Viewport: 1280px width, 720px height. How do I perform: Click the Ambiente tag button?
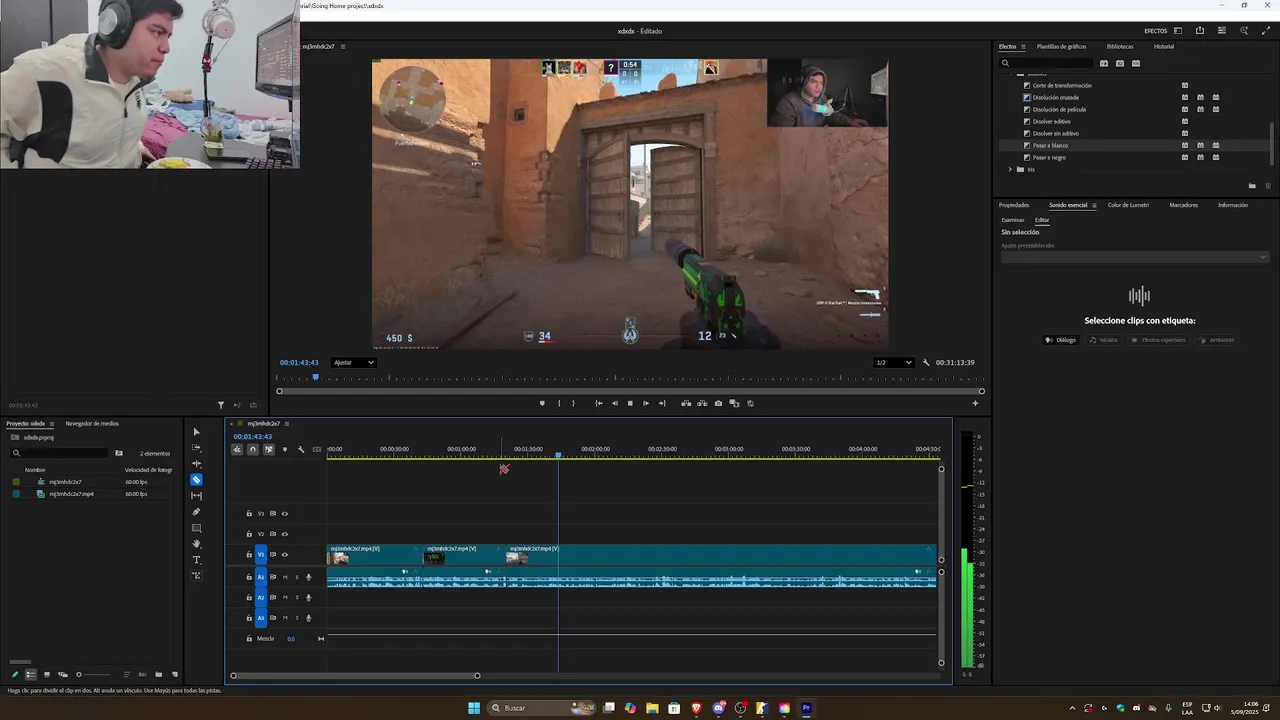tap(1218, 340)
